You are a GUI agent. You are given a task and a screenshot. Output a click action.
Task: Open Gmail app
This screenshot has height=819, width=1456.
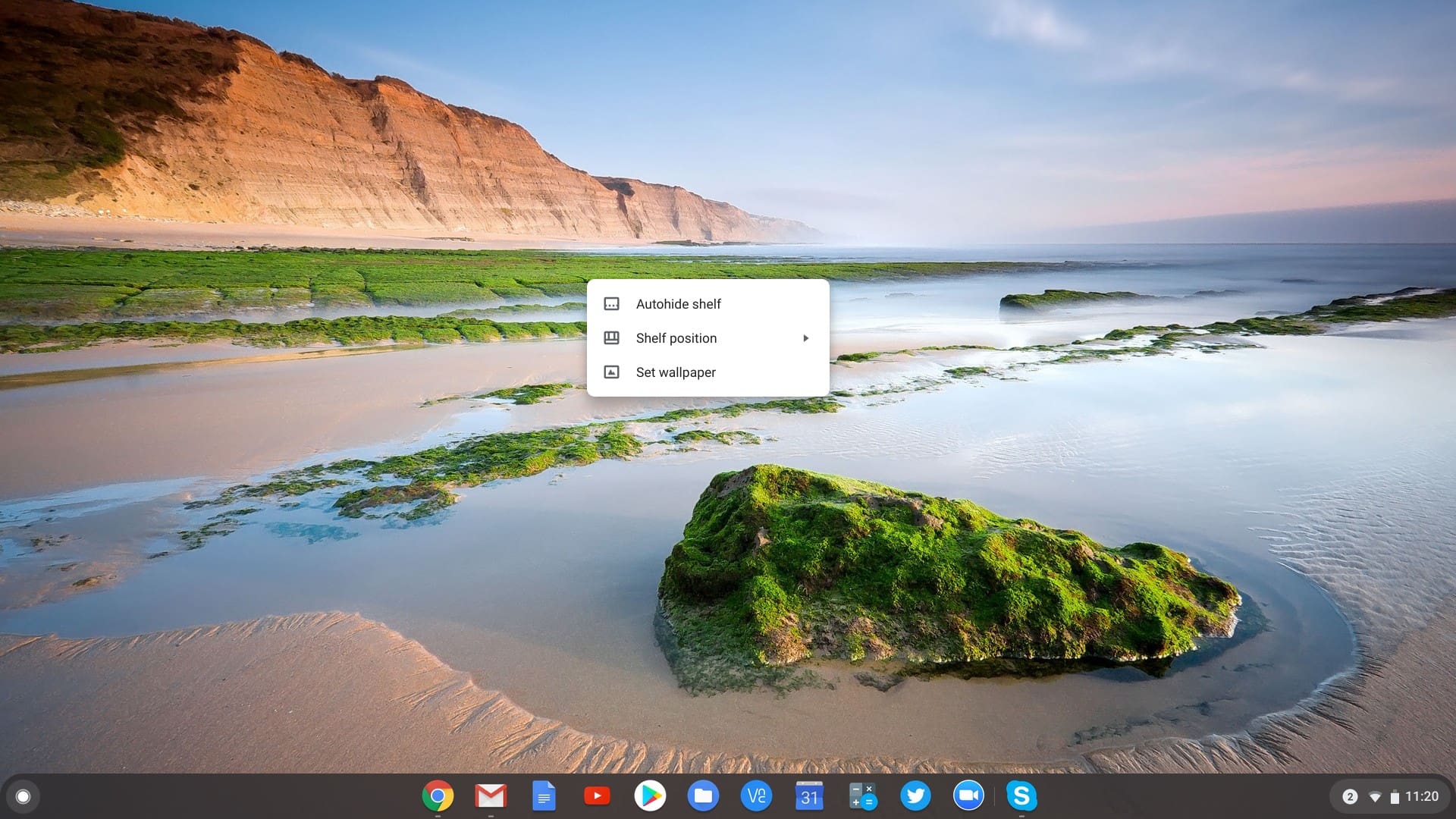coord(490,795)
